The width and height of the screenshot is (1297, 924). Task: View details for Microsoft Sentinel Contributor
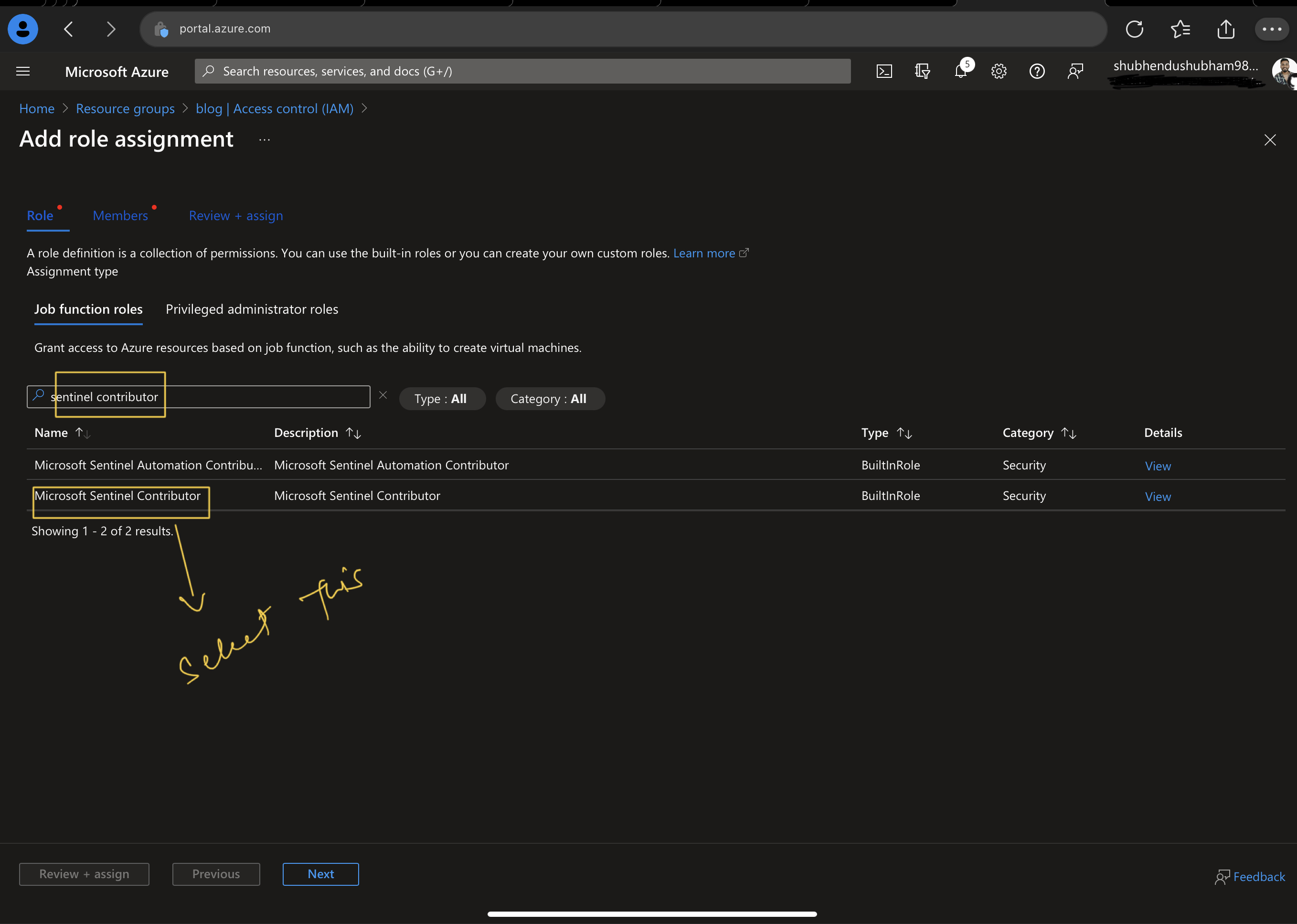click(1158, 497)
